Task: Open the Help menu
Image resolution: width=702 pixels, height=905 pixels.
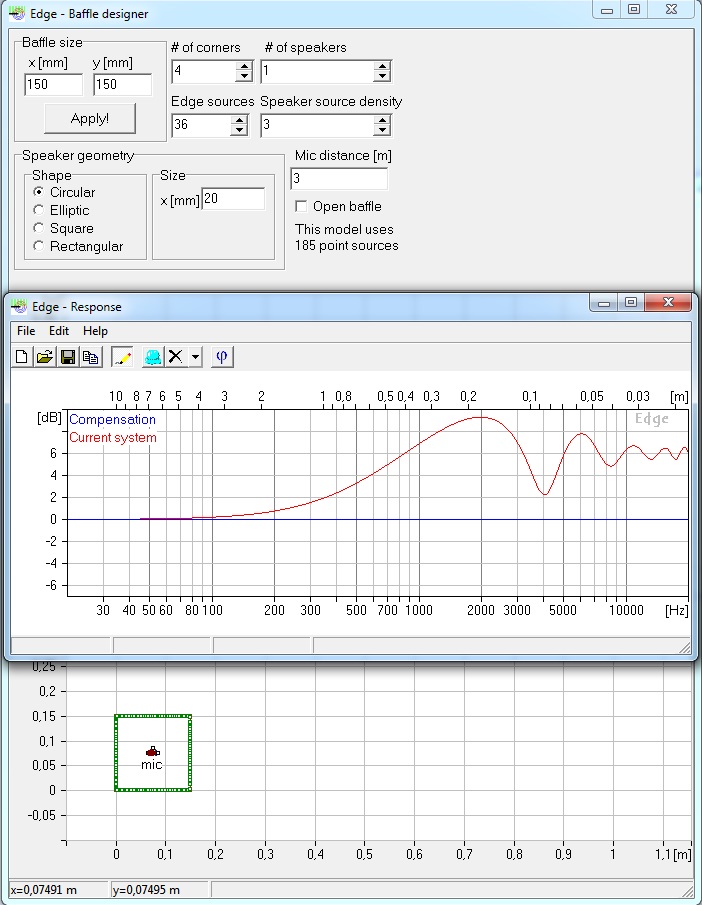Action: click(95, 331)
